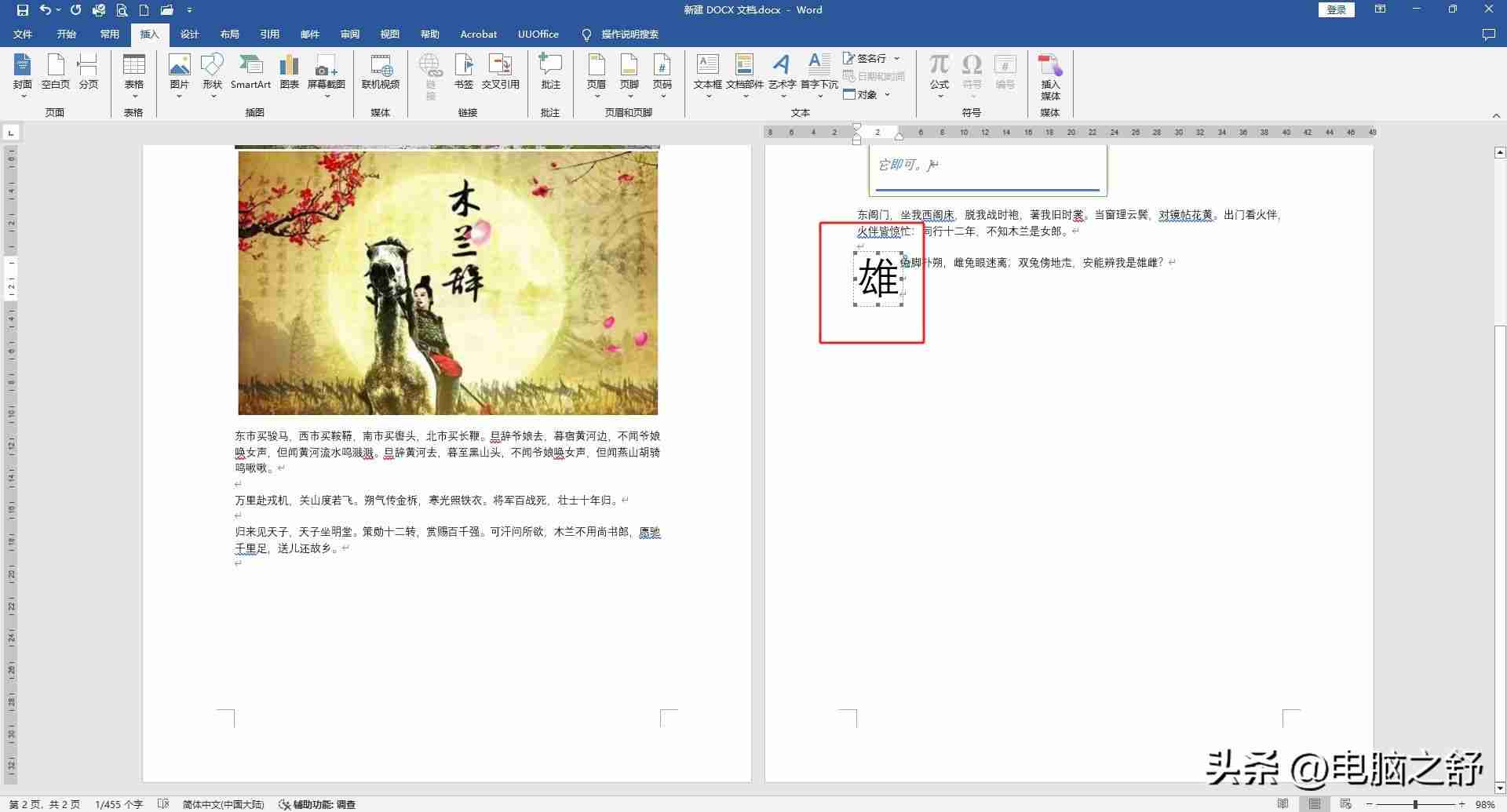Click the tab stop selector on the ruler
Viewport: 1507px width, 812px height.
click(11, 133)
